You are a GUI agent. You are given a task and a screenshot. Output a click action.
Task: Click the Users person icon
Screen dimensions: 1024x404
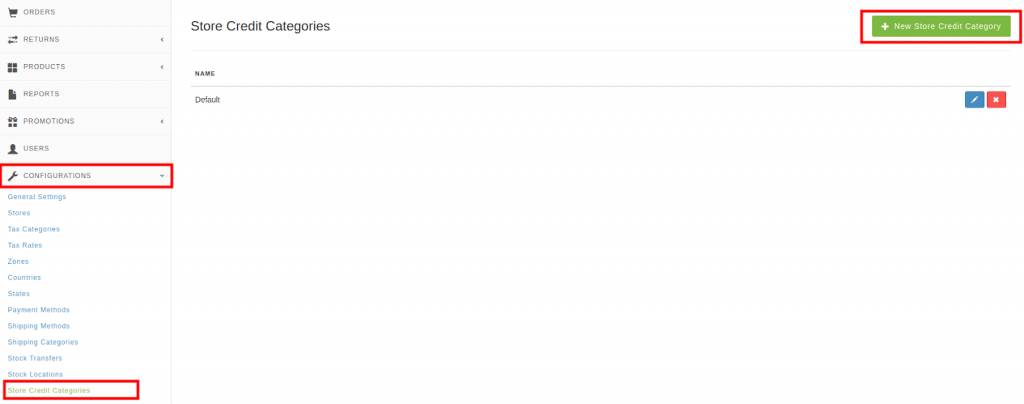pos(12,149)
